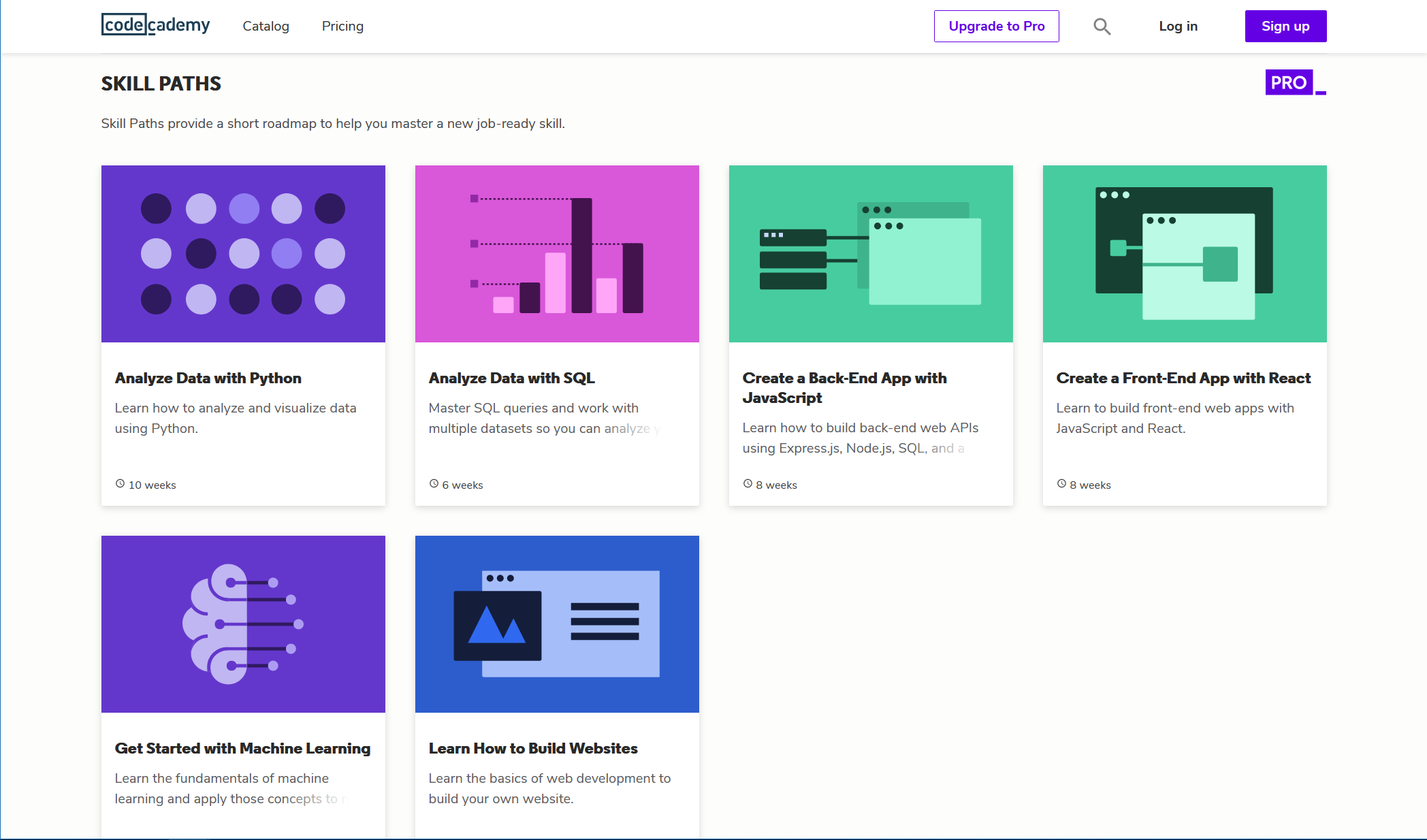1427x840 pixels.
Task: Click the Sign up button
Action: (1285, 26)
